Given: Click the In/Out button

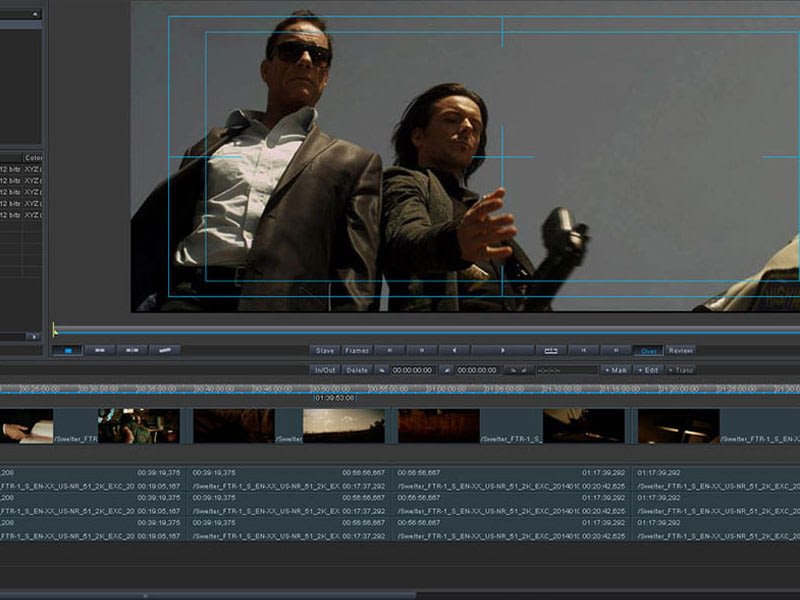Looking at the screenshot, I should coord(325,370).
